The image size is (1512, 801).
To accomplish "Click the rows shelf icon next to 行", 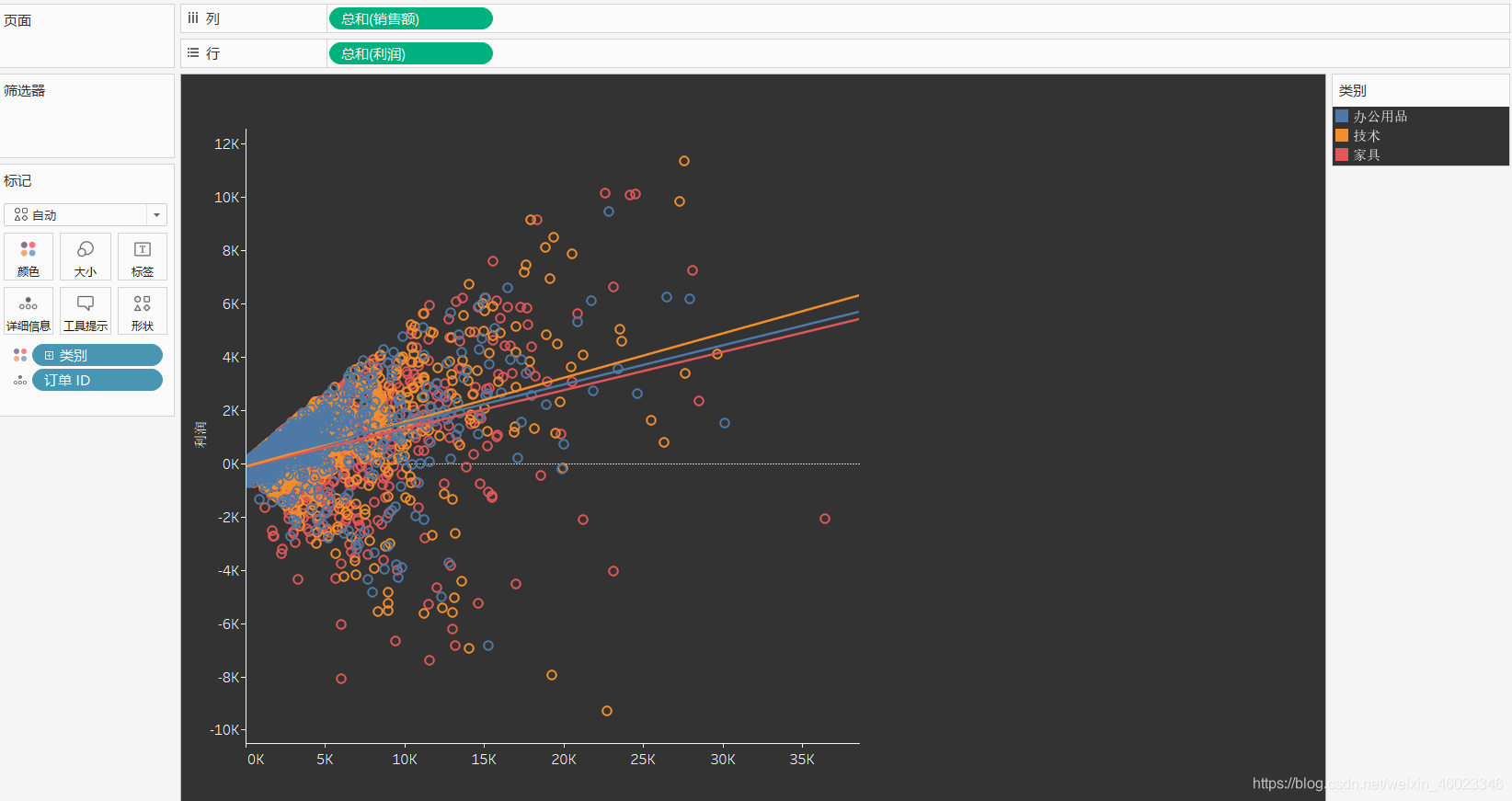I will click(193, 52).
